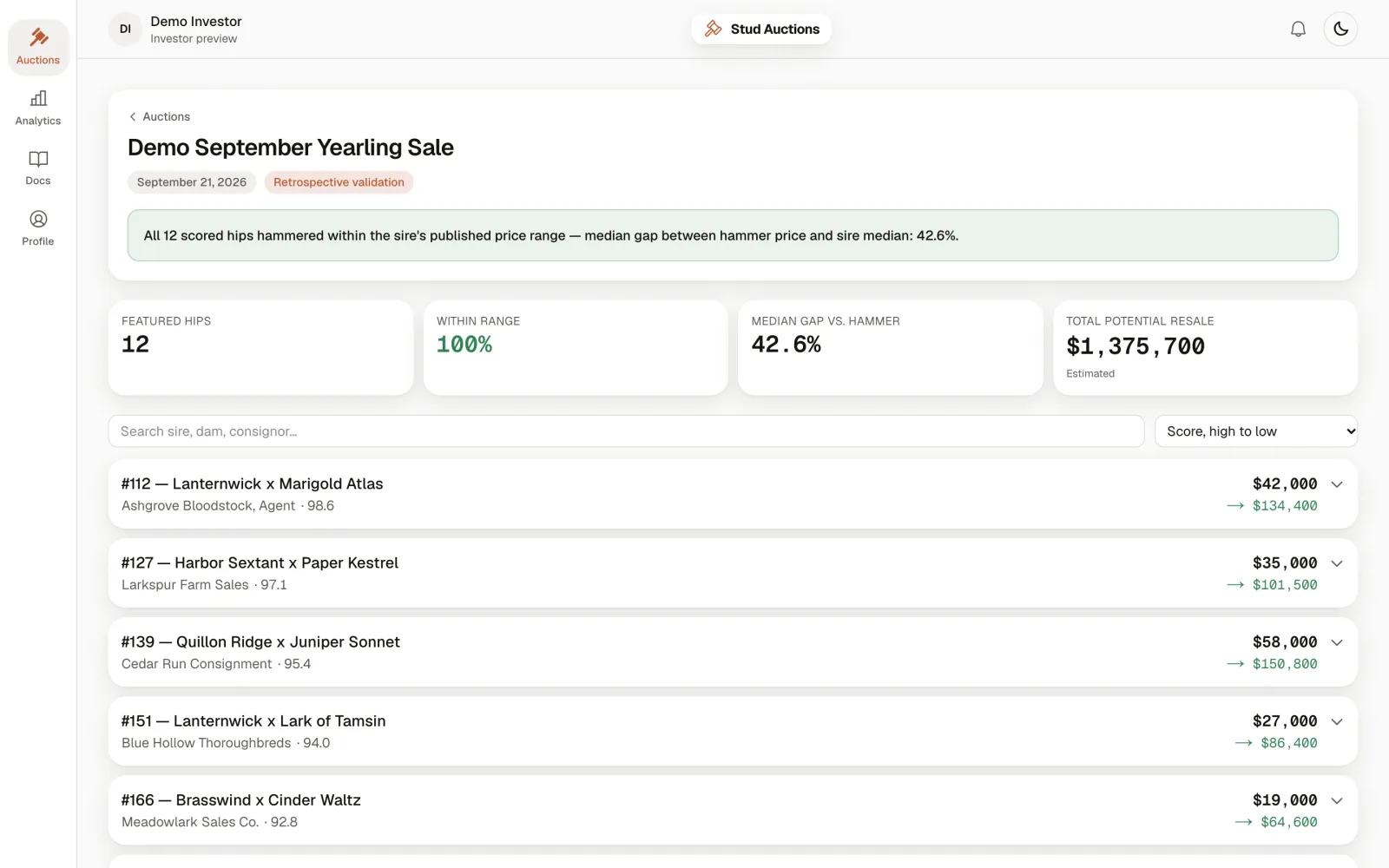
Task: Open the Profile sidebar icon
Action: pos(38,219)
